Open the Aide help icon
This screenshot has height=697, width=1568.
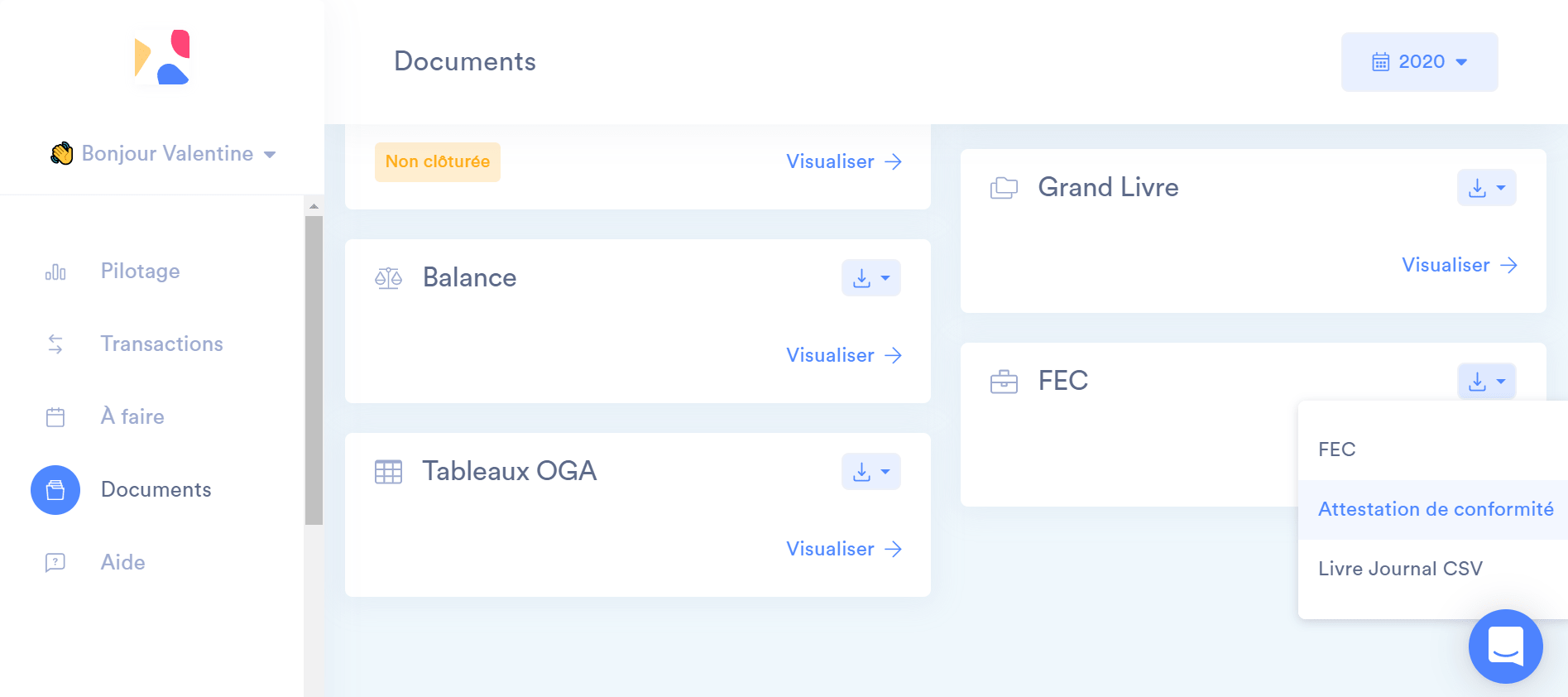tap(55, 563)
